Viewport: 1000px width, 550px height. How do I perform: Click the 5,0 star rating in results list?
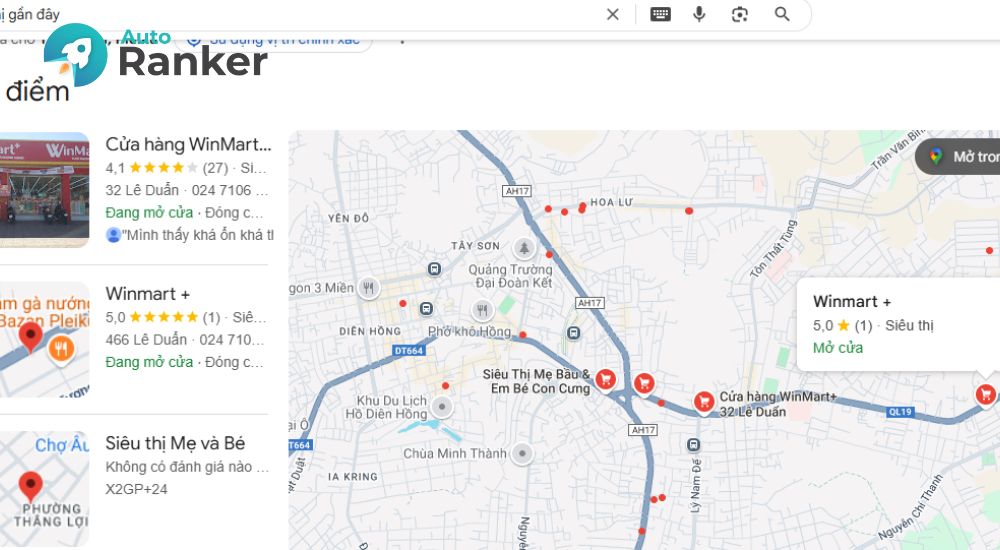point(163,317)
